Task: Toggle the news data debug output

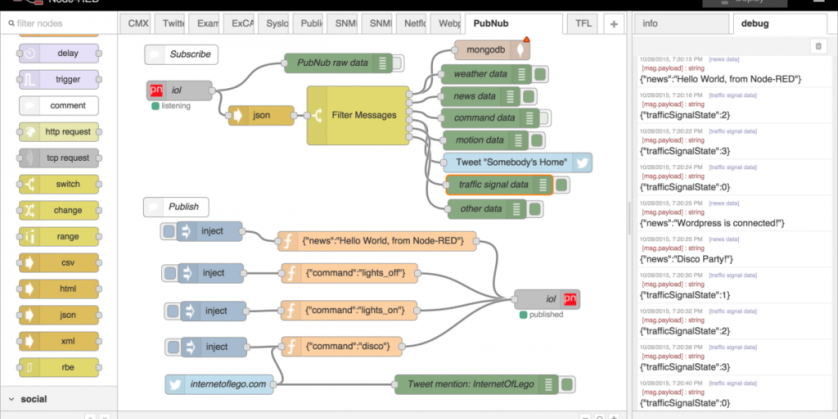Action: (x=529, y=97)
